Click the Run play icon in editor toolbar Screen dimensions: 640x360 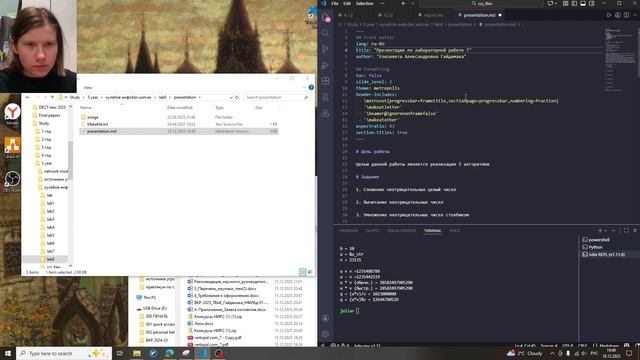coord(609,15)
